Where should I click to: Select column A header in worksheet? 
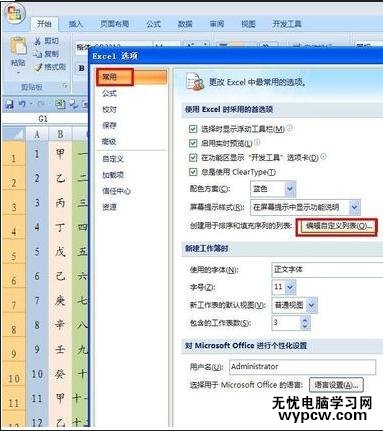tap(37, 134)
